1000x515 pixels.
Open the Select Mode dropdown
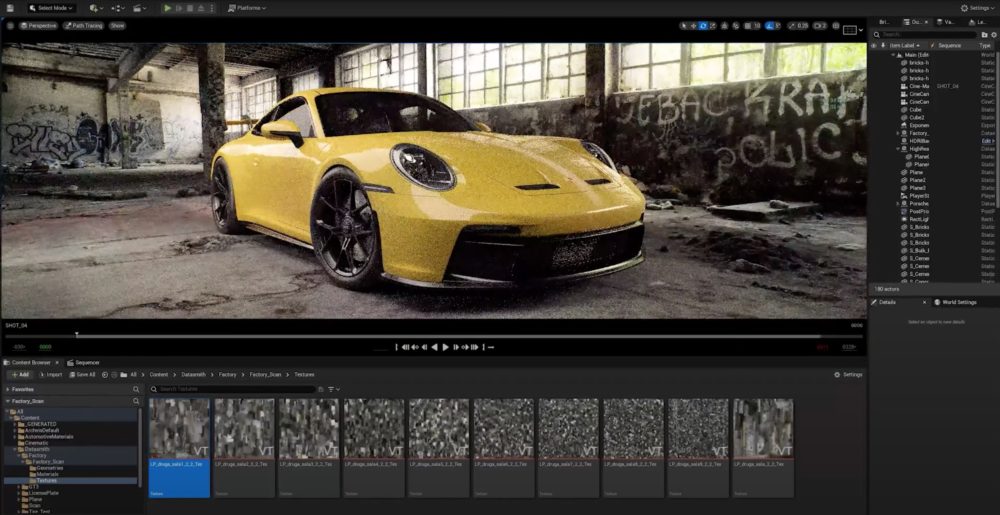(52, 8)
